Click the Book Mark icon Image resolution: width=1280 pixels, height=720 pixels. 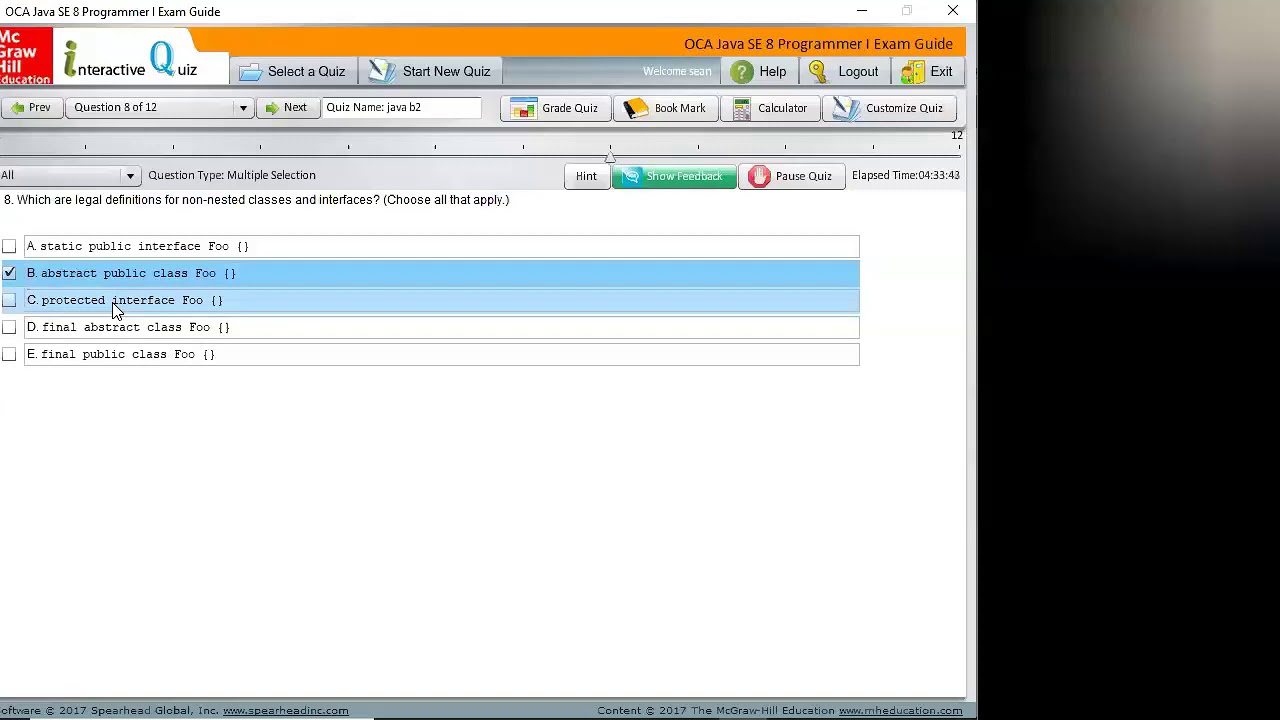636,108
